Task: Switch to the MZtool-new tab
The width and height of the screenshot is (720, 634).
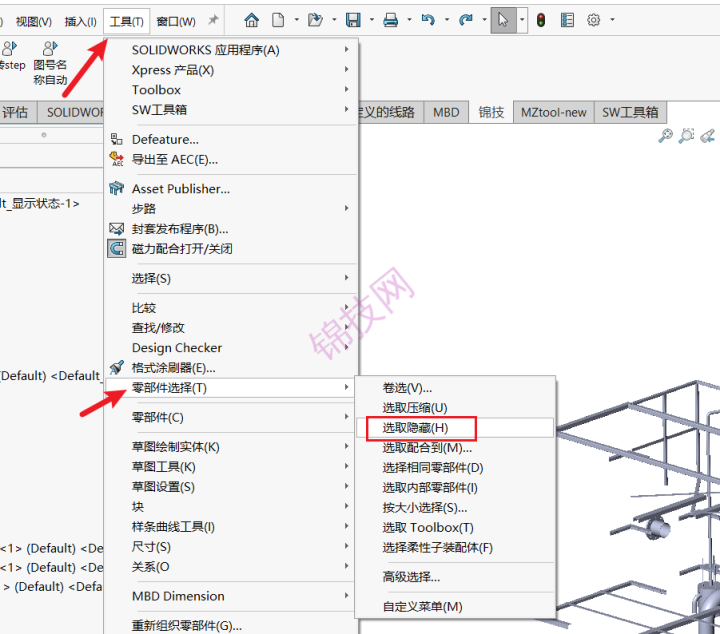Action: pos(553,112)
